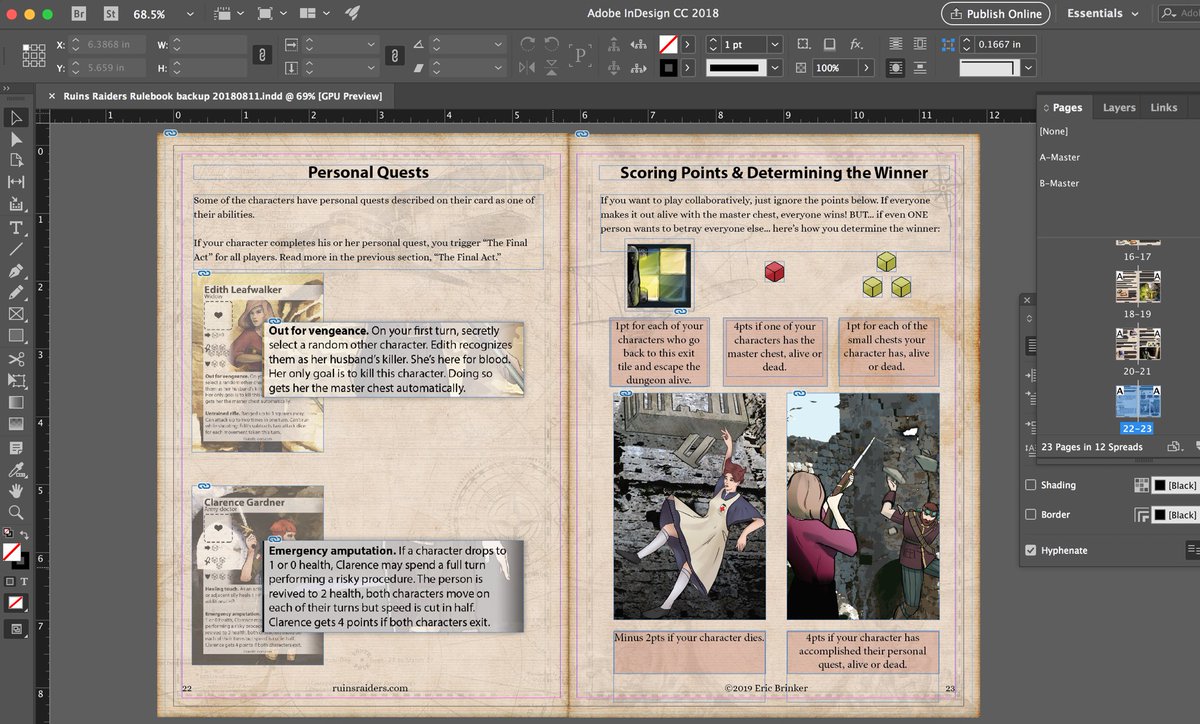
Task: Pick the Scissors tool
Action: 16,359
